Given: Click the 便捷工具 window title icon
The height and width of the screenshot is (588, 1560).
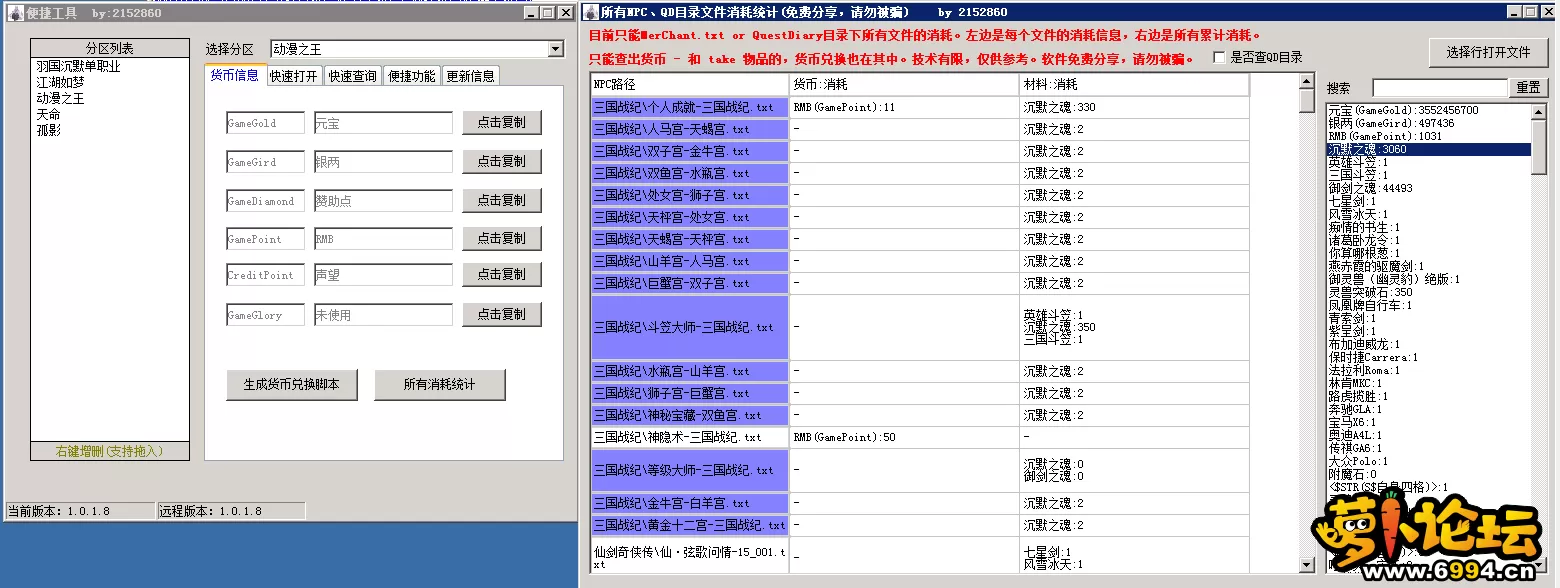Looking at the screenshot, I should (15, 13).
